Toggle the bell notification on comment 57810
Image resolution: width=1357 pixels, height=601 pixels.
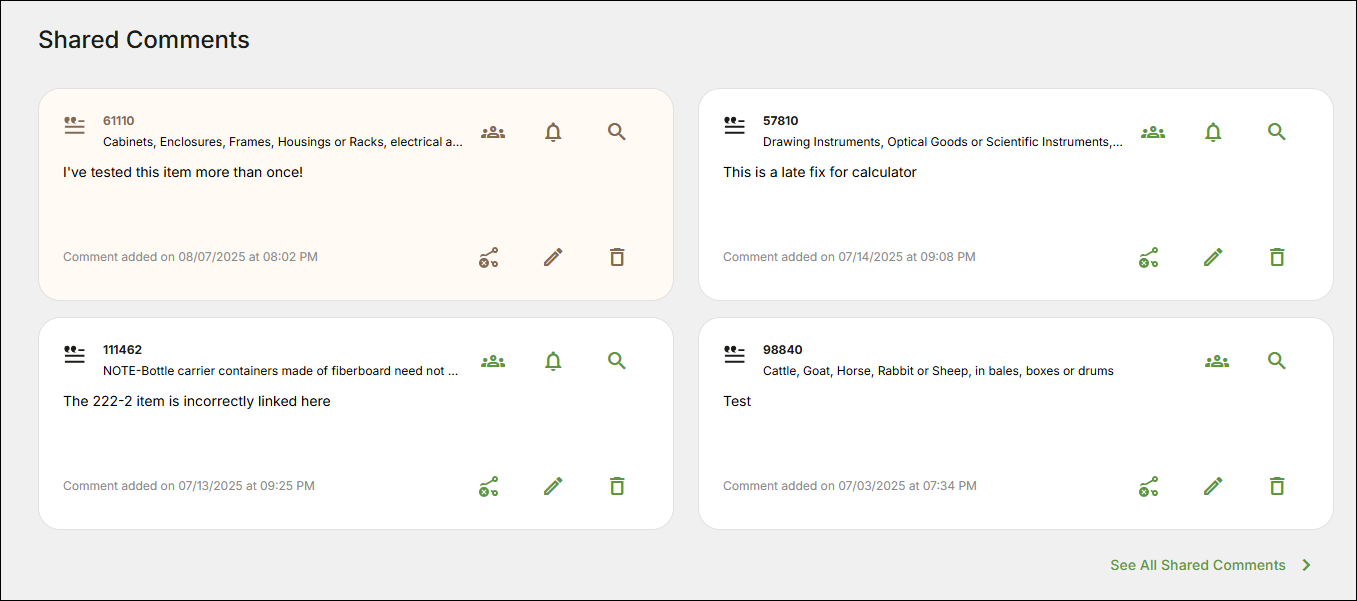1213,132
